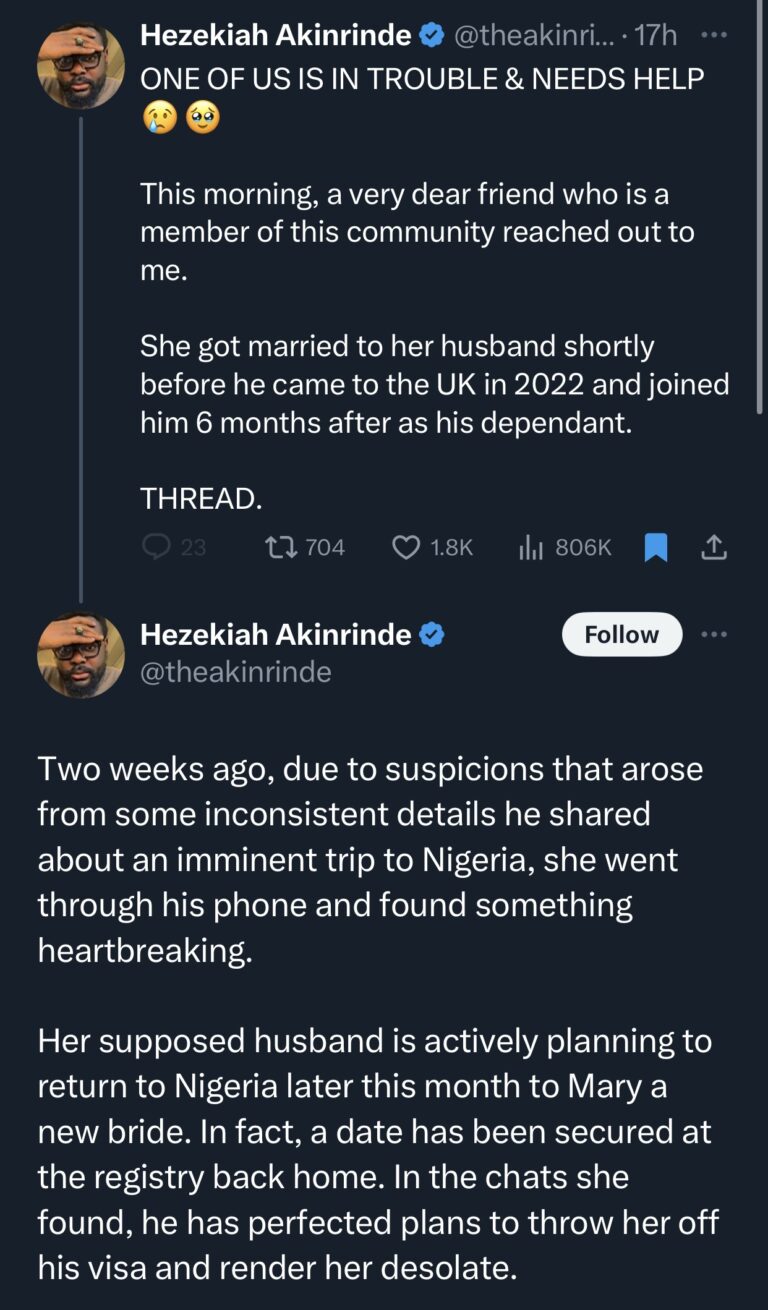Click the verified badge beside the Follow button
Screen dimensions: 768x1310
(x=431, y=634)
